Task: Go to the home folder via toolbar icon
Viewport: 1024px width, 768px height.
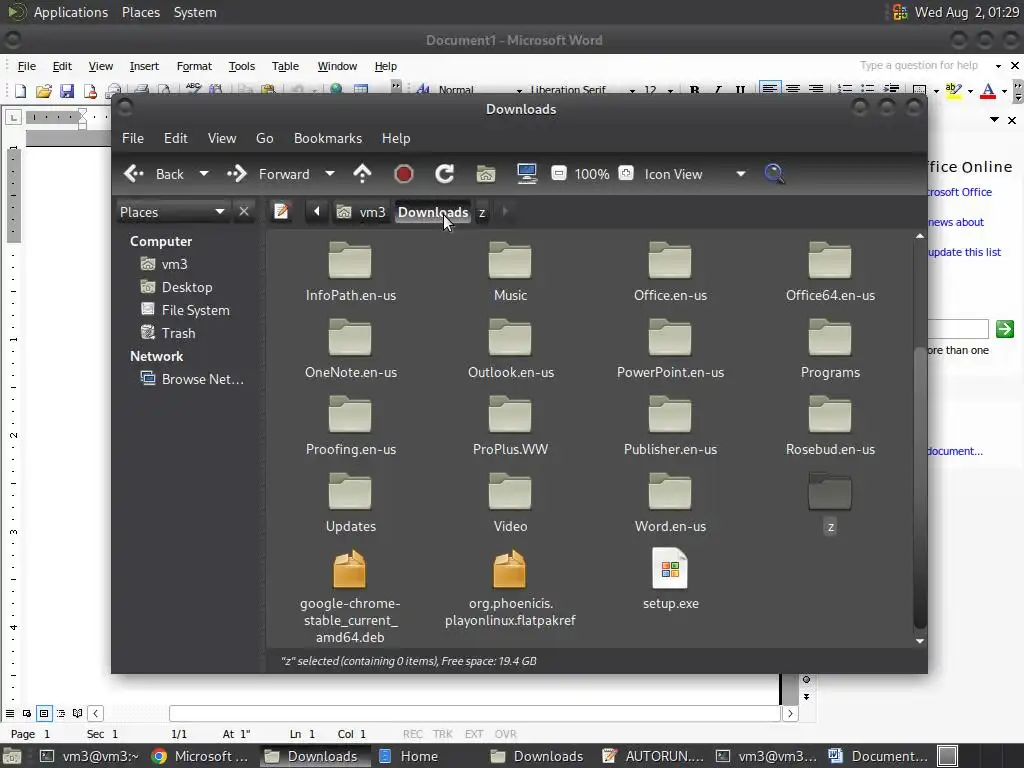Action: [486, 174]
